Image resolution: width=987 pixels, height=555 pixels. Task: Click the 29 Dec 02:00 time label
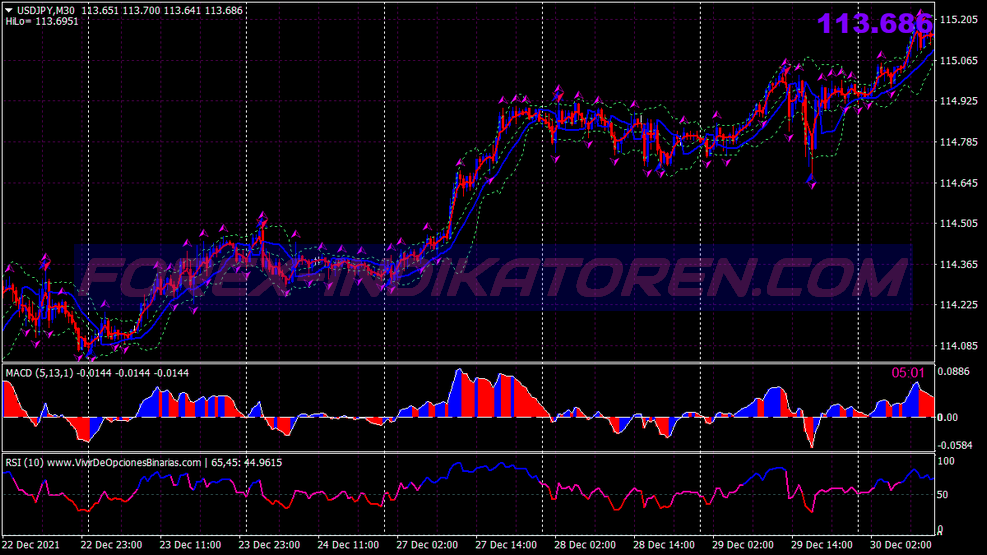(743, 545)
